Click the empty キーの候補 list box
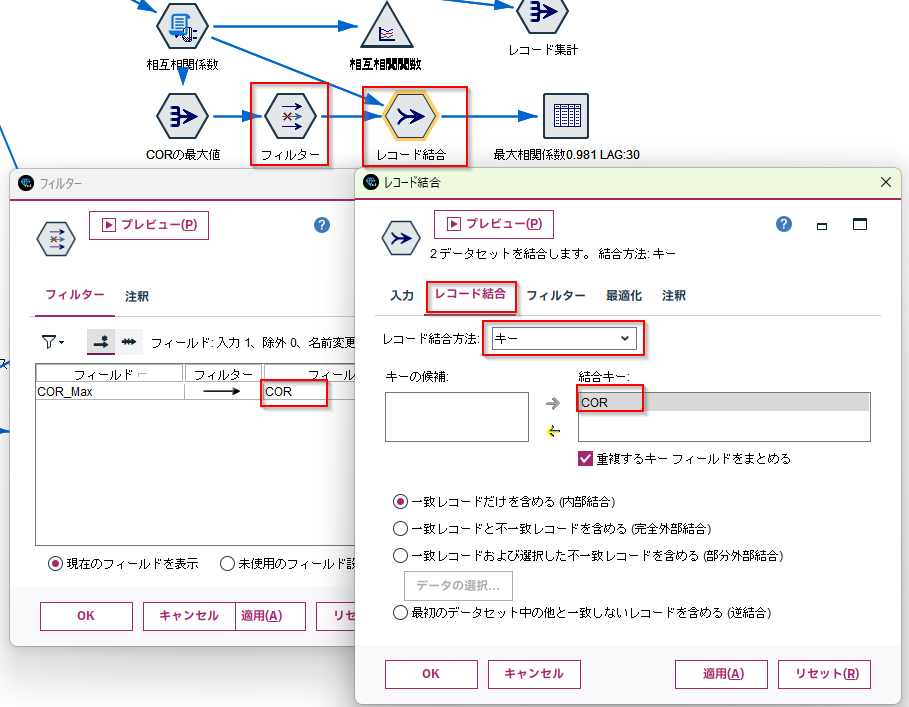 [457, 417]
